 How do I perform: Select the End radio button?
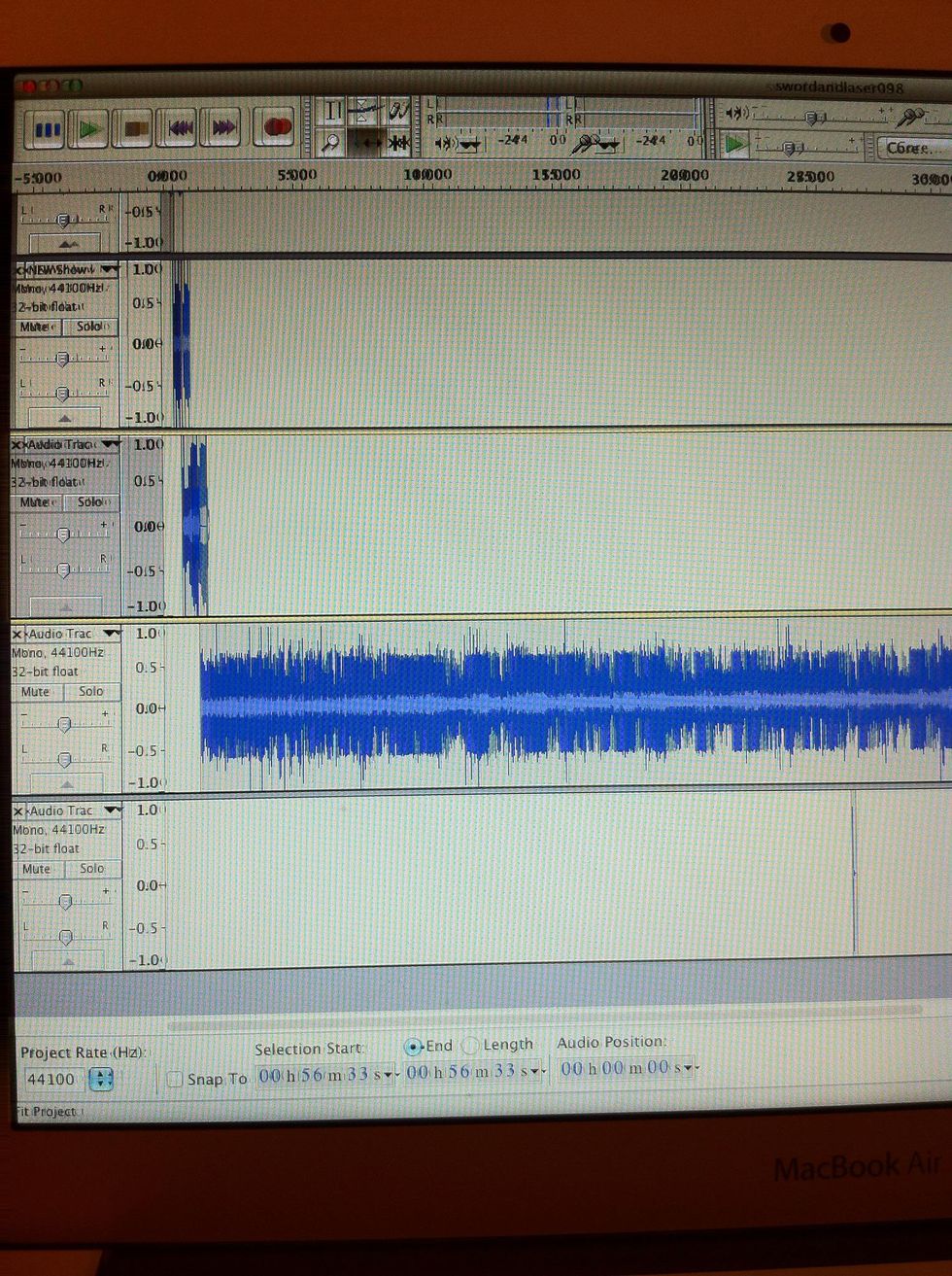(x=414, y=1046)
